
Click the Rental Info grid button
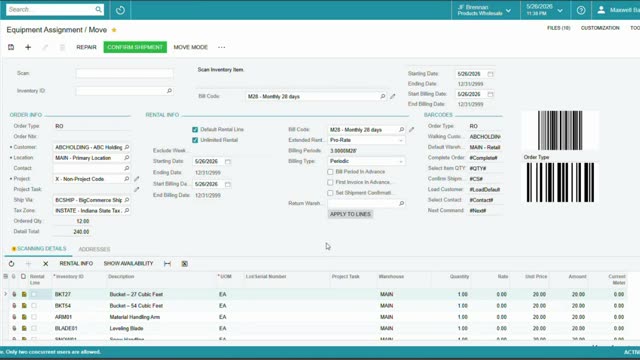pyautogui.click(x=76, y=264)
